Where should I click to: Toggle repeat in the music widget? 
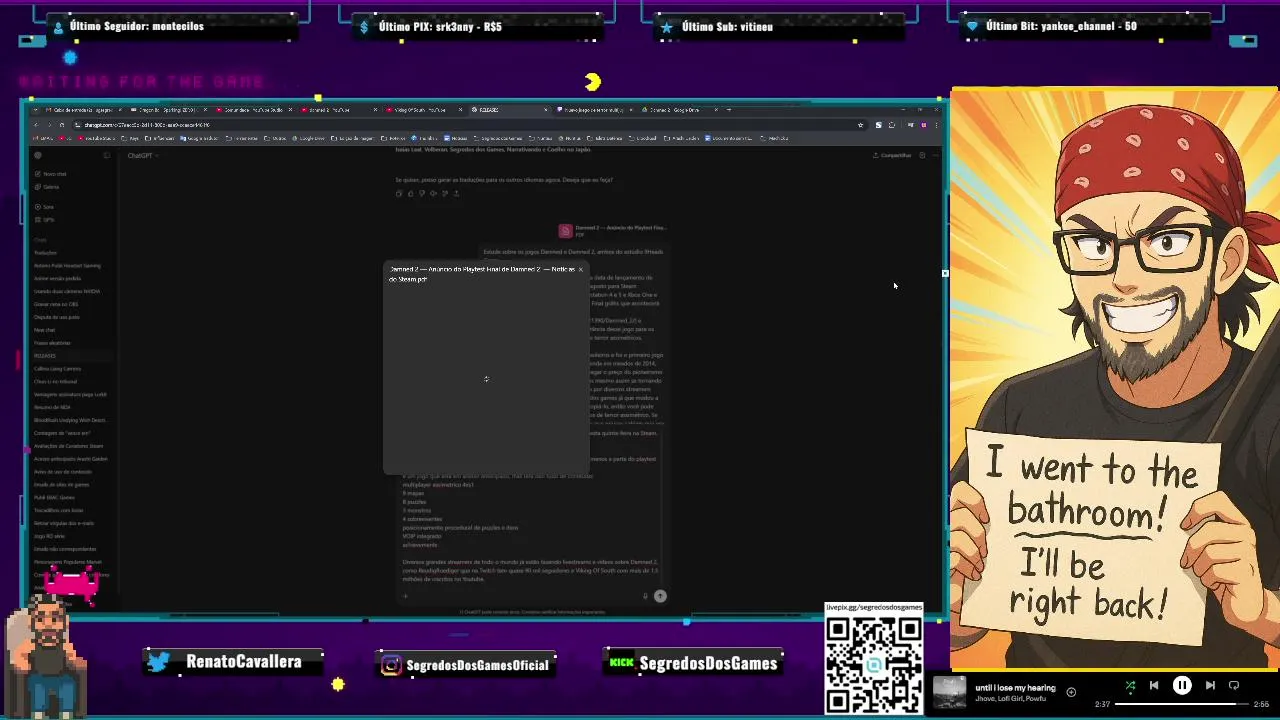tap(1234, 685)
